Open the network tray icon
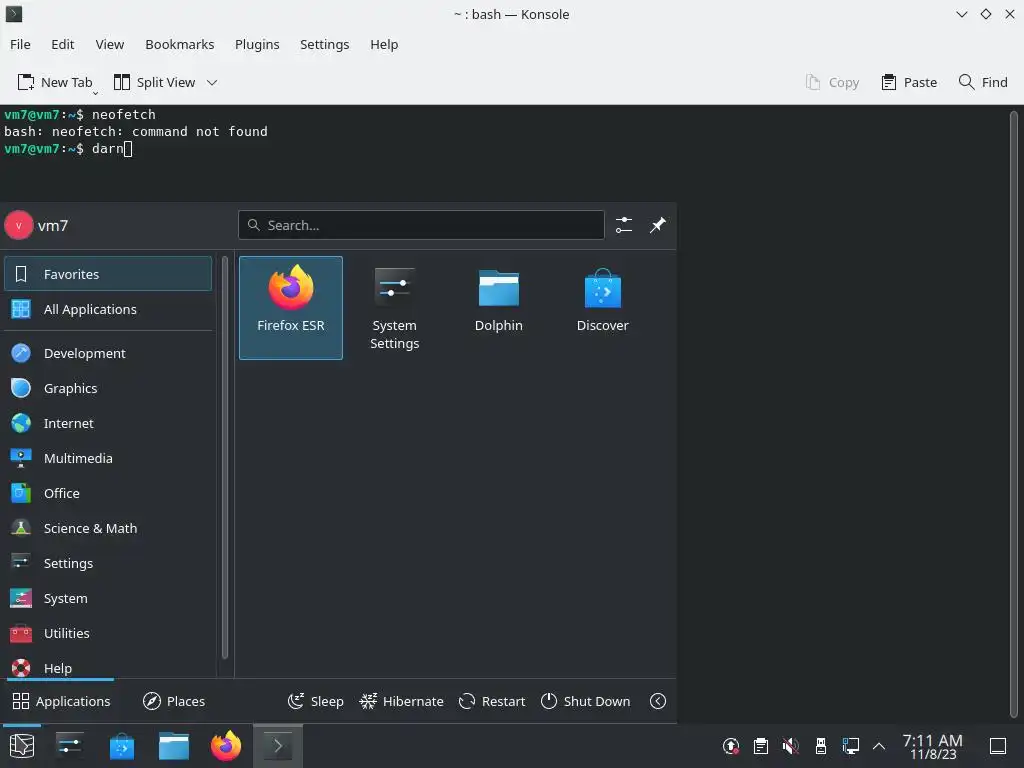The width and height of the screenshot is (1024, 768). point(850,746)
